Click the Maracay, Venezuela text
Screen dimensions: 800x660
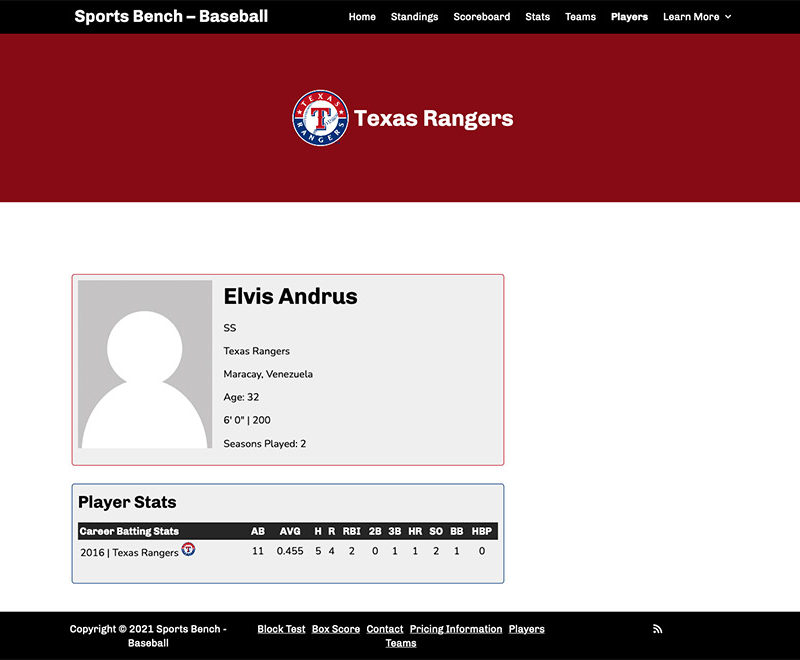268,374
